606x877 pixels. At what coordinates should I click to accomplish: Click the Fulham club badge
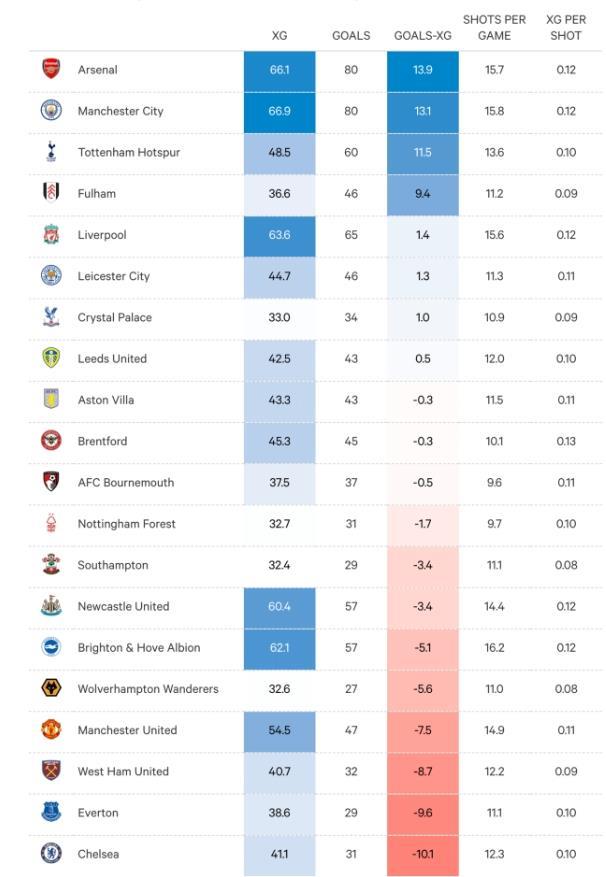[x=51, y=192]
